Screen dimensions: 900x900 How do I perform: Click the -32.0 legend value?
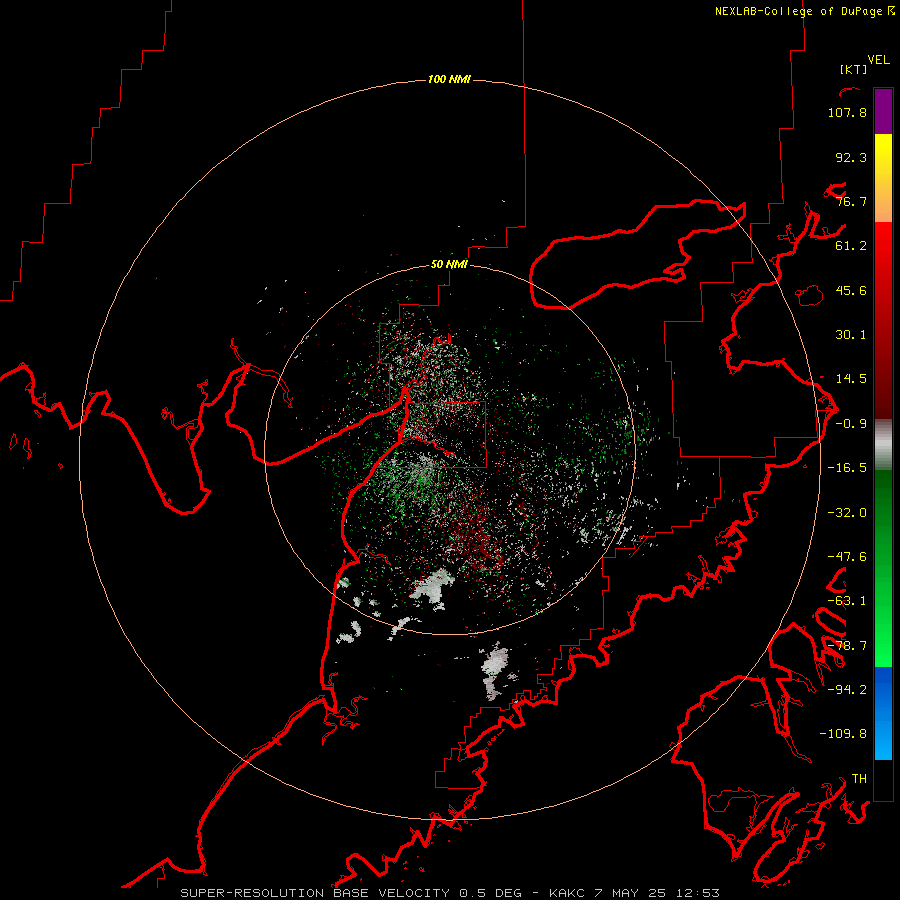coord(847,513)
